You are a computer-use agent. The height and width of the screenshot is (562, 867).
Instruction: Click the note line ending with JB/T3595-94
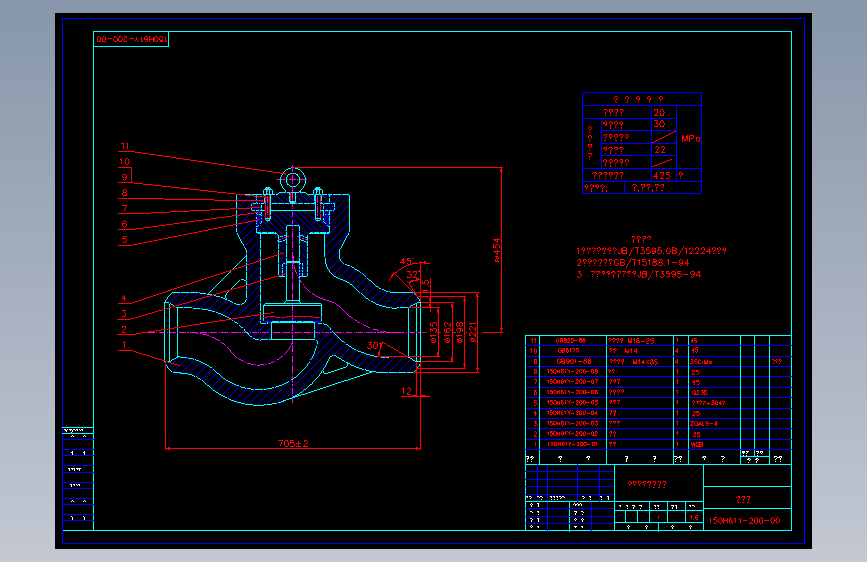click(x=639, y=274)
